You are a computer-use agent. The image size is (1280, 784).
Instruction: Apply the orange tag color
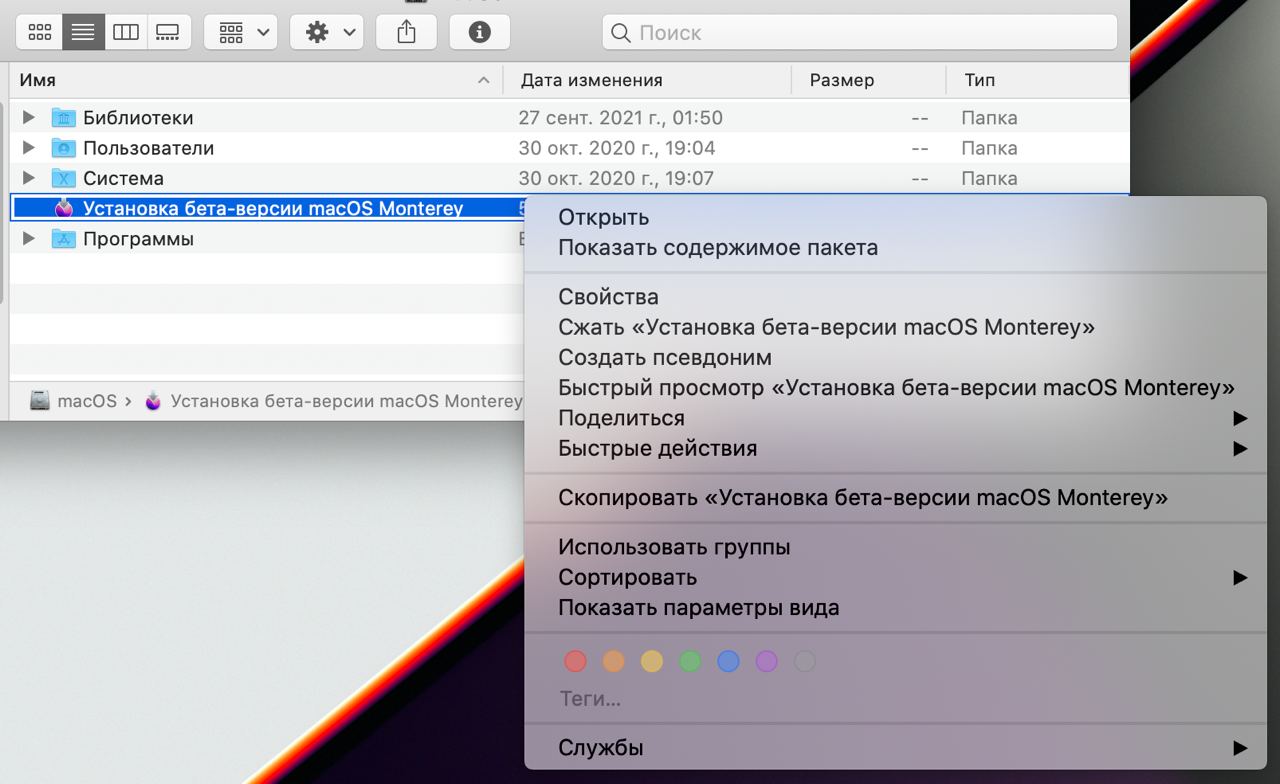[613, 661]
